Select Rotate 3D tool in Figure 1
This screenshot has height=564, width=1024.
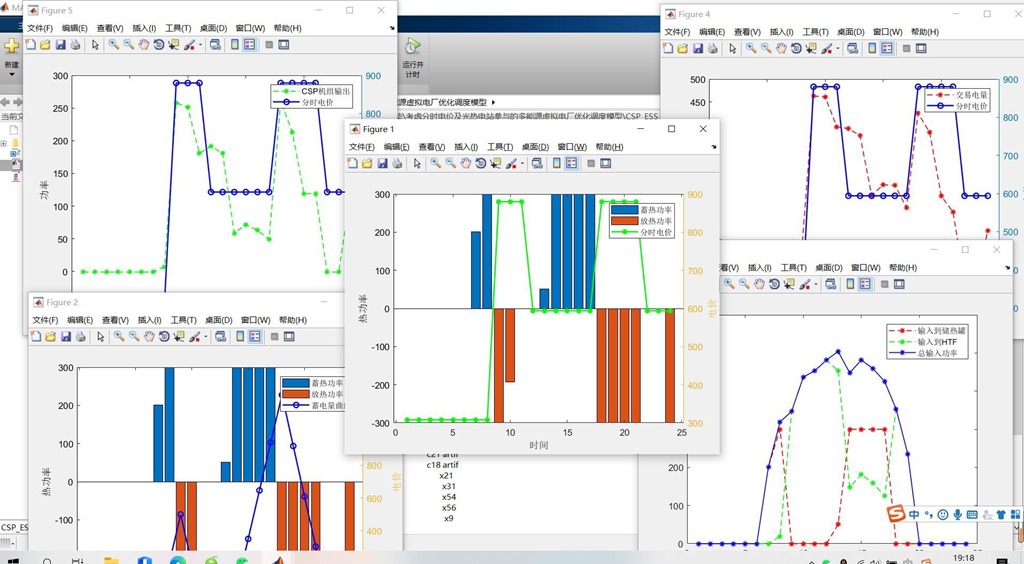click(x=480, y=163)
